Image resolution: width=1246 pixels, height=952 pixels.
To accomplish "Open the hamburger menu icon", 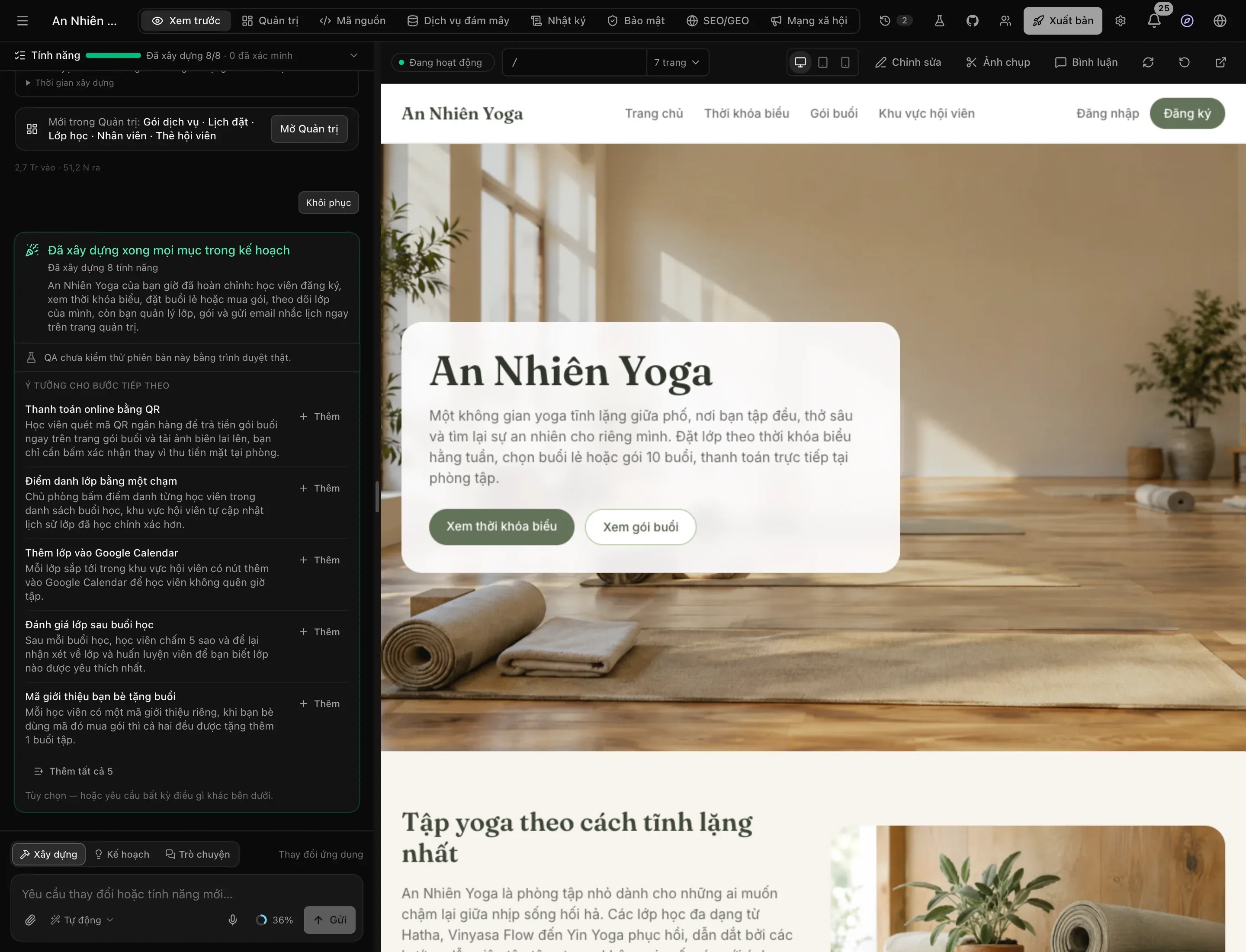I will coord(22,21).
